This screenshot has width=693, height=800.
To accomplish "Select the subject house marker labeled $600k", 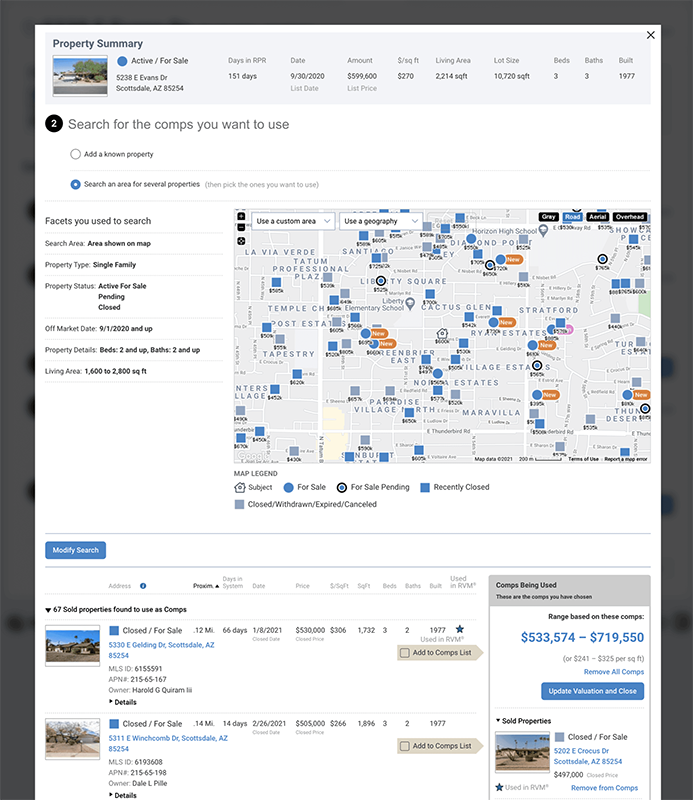I will (x=442, y=334).
